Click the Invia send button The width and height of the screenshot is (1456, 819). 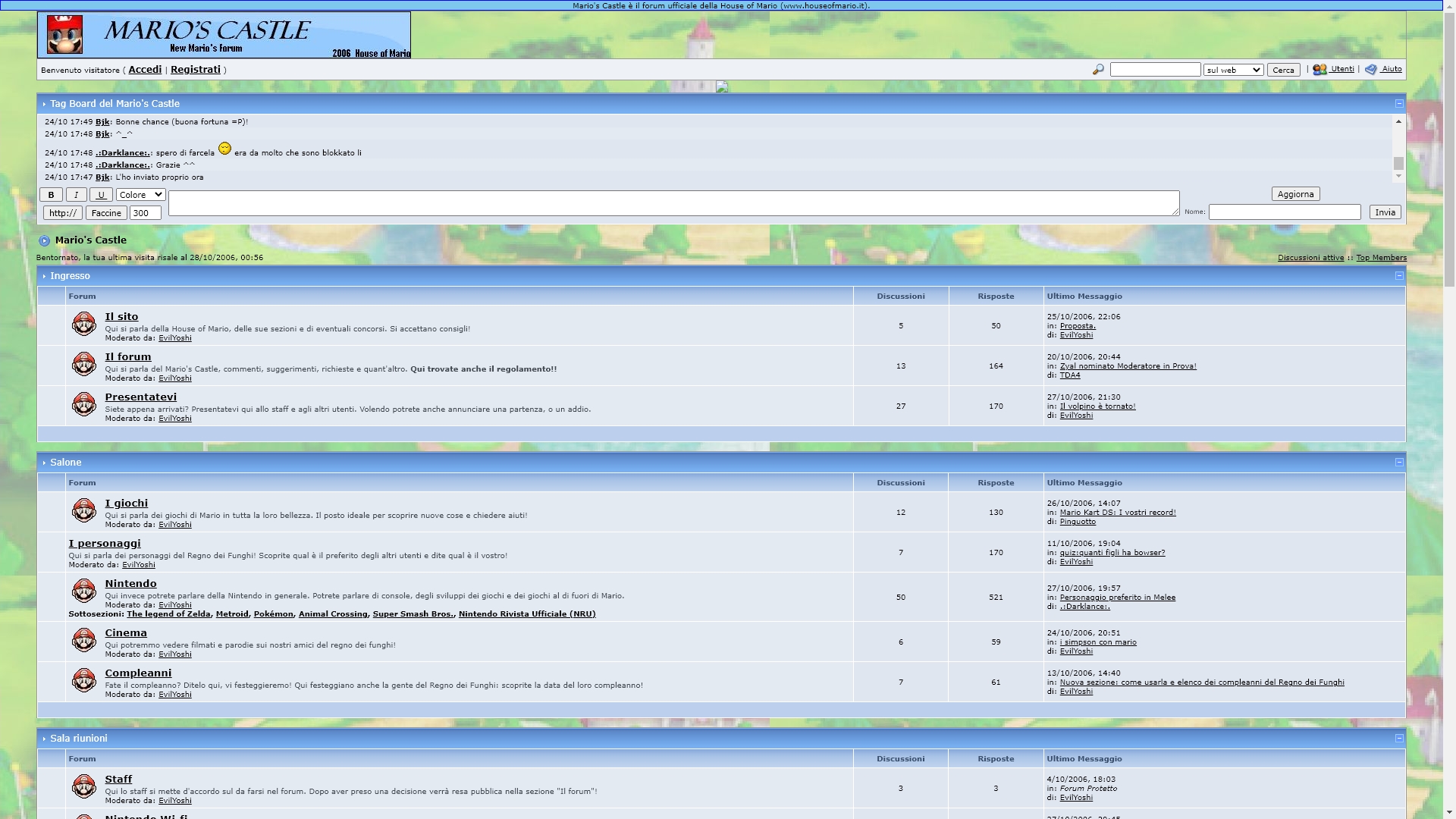pos(1385,212)
